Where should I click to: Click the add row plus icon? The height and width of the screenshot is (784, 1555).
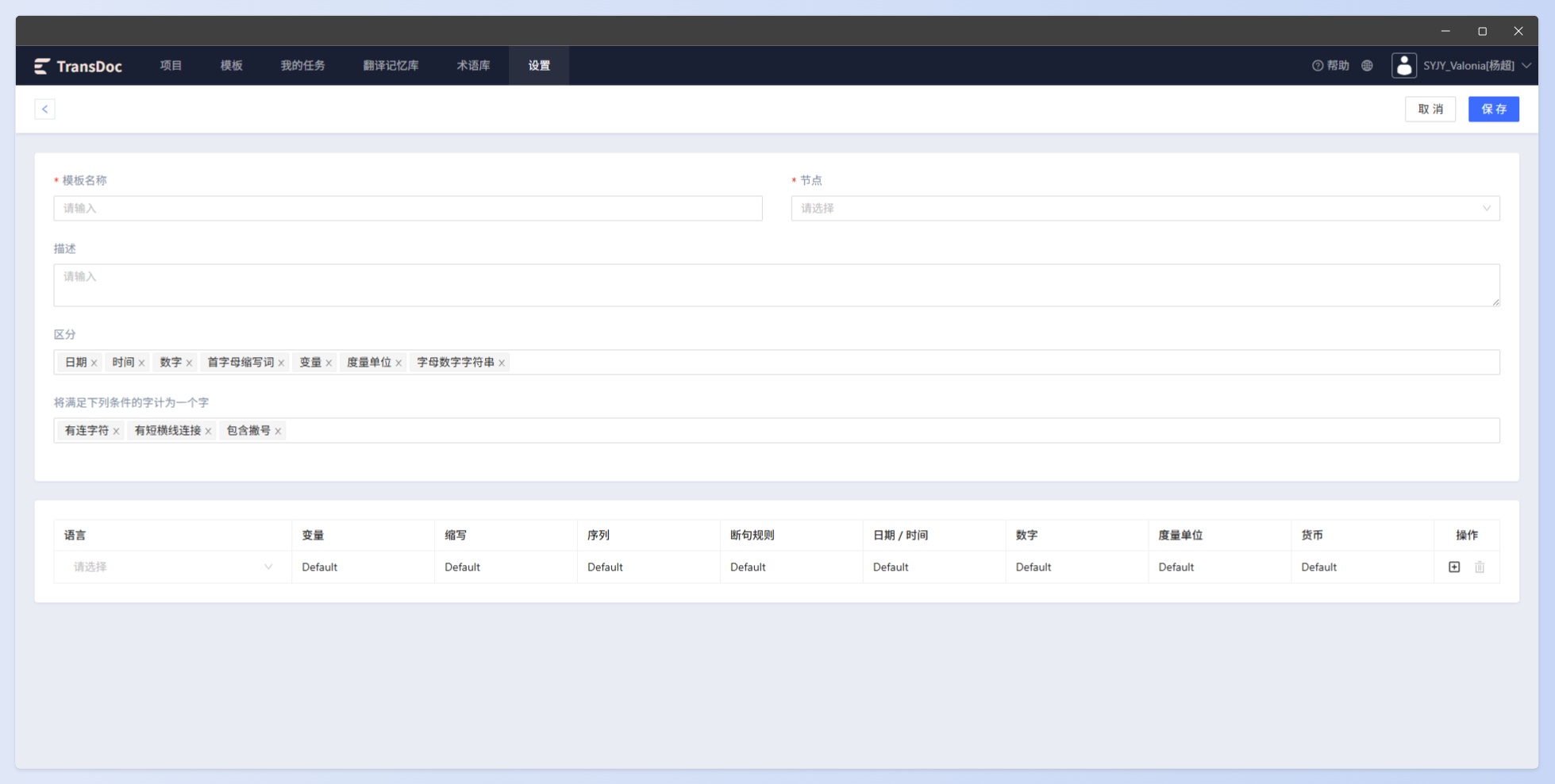tap(1454, 567)
